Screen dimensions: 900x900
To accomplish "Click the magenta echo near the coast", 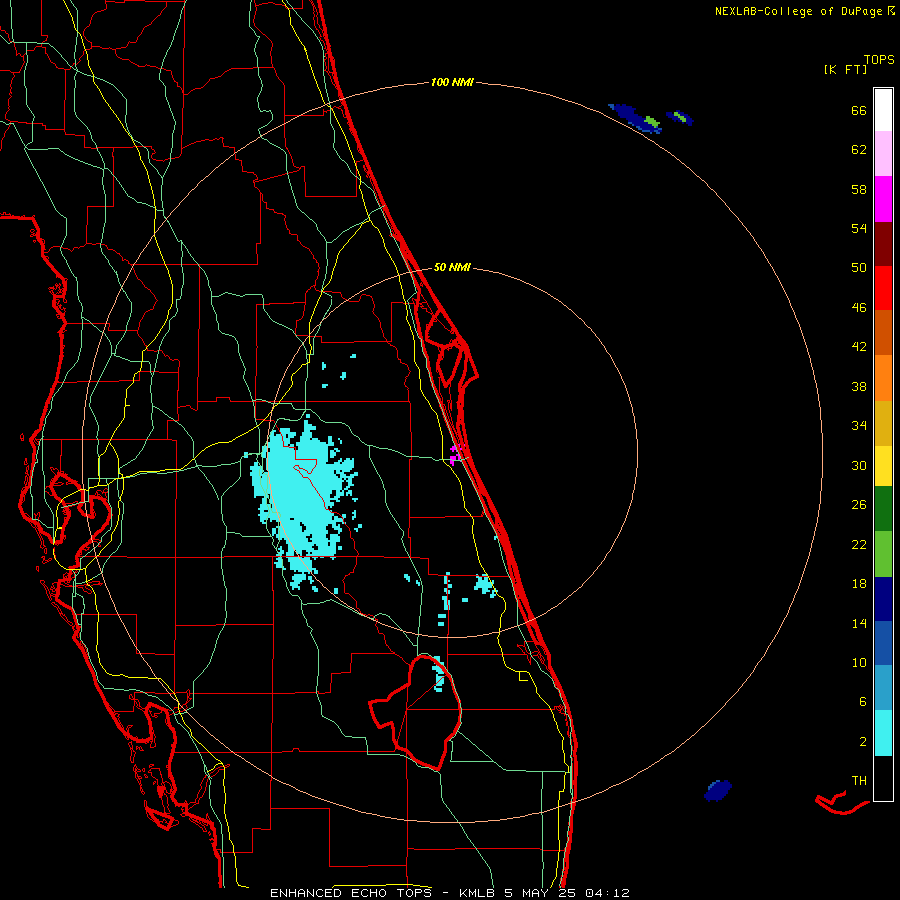I will tap(456, 453).
